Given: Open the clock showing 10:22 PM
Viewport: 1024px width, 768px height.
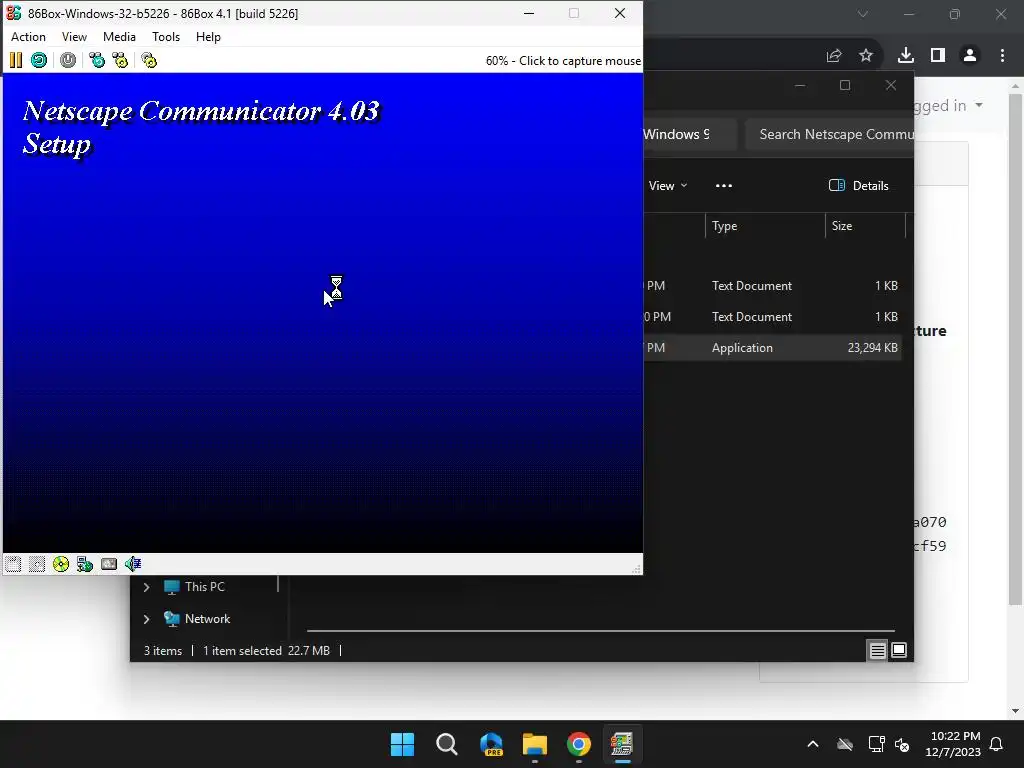Looking at the screenshot, I should pyautogui.click(x=953, y=744).
